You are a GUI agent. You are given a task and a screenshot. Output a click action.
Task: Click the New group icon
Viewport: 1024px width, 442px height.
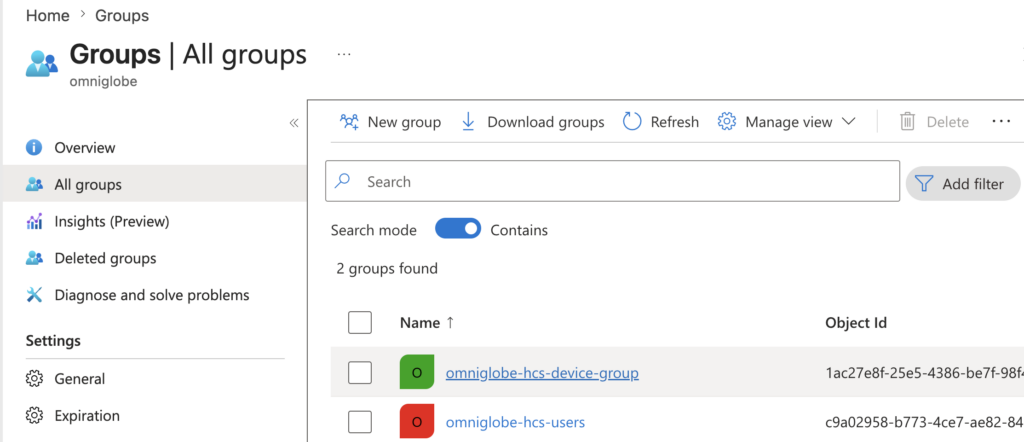pos(349,122)
